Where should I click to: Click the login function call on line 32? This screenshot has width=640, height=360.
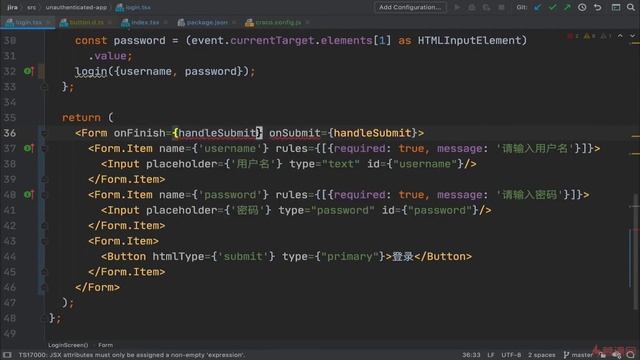click(91, 71)
